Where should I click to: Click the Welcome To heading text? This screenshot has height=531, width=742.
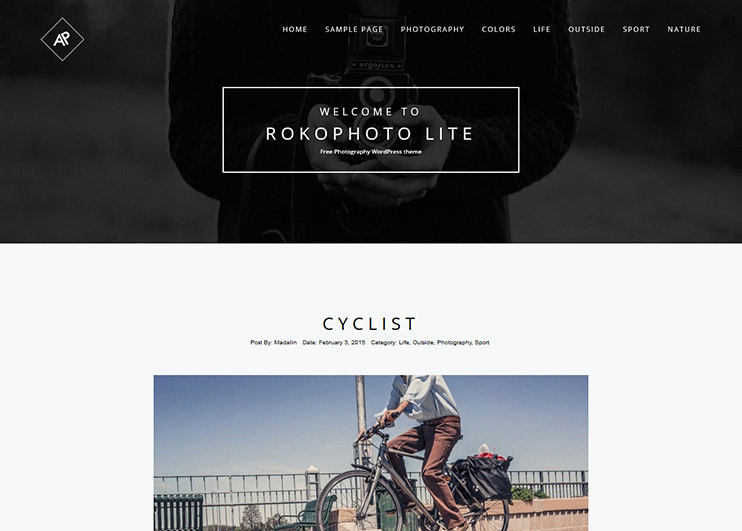[x=370, y=112]
